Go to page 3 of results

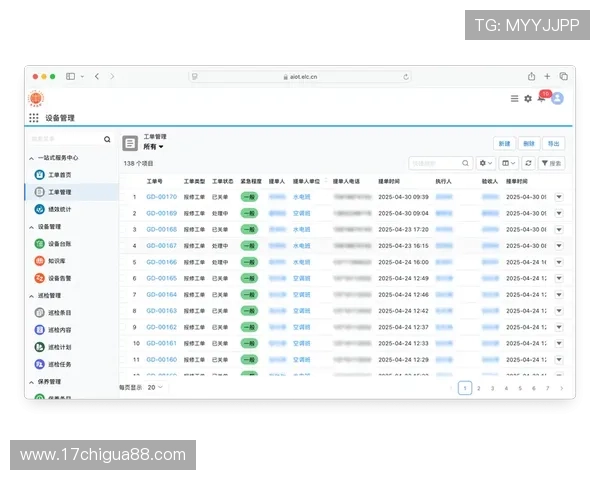click(x=492, y=388)
